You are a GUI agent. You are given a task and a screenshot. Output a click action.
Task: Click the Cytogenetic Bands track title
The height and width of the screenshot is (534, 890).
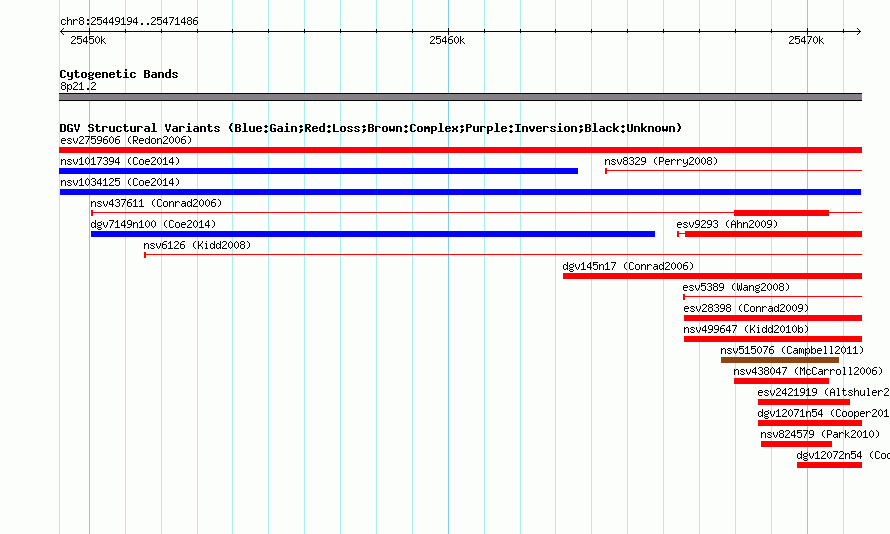(x=119, y=74)
